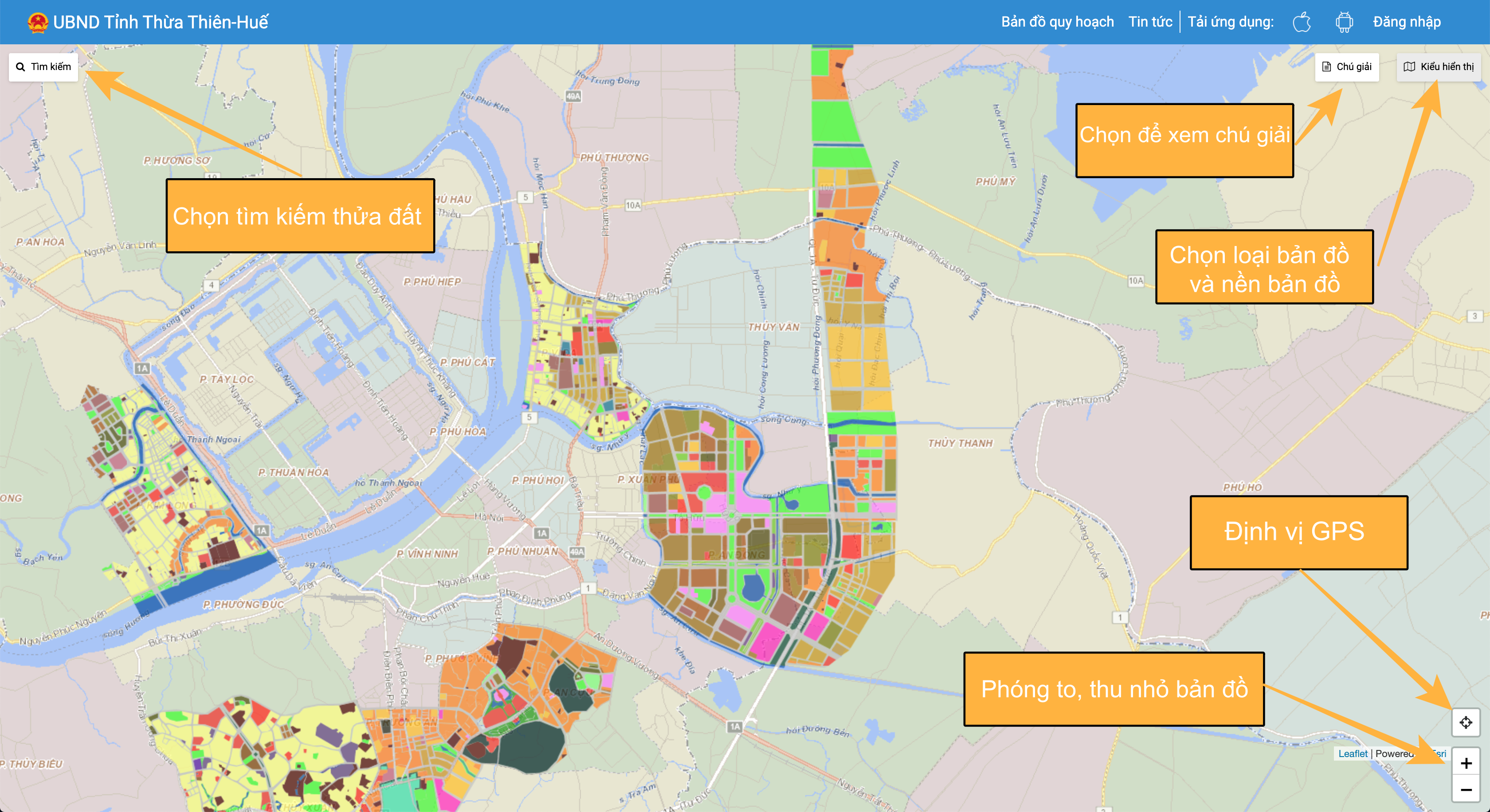Click the map icon in Kiểu hiển thị
The image size is (1490, 812).
[1409, 67]
